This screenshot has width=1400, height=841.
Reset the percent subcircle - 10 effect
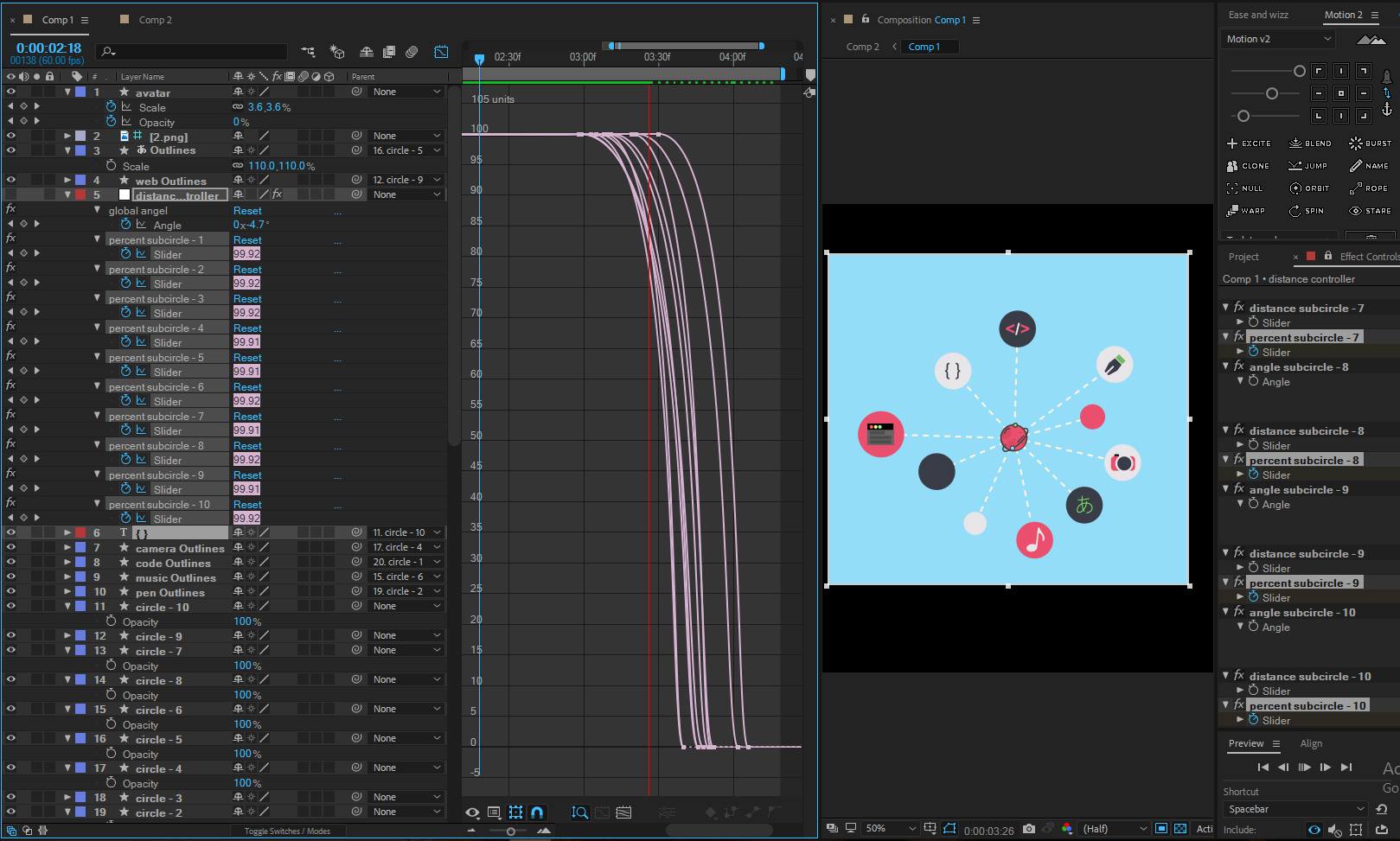click(247, 505)
